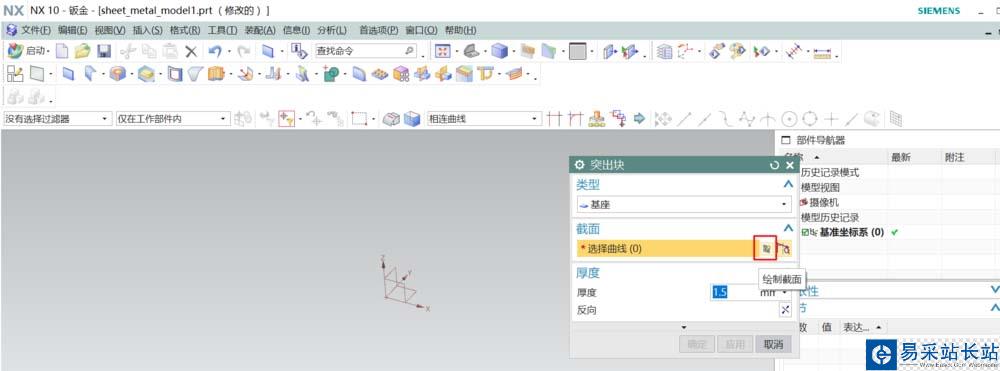Collapse the 截面 section
Screen dimensions: 1000x371
[788, 229]
